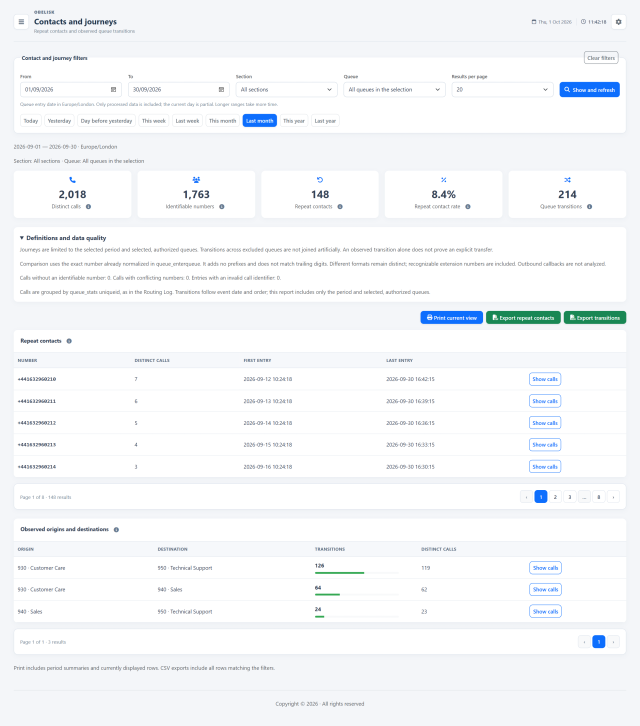Click the phone icon above 2,018
Screen dimensions: 640x726
[x=72, y=180]
